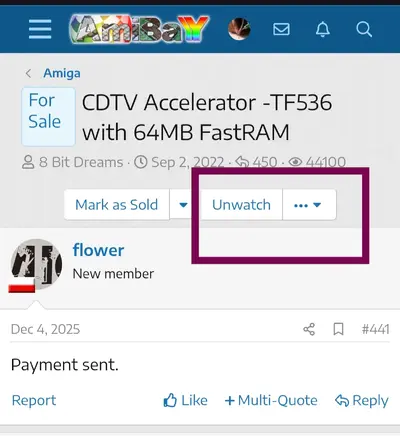The height and width of the screenshot is (436, 400).
Task: Open the user account avatar
Action: (x=239, y=29)
